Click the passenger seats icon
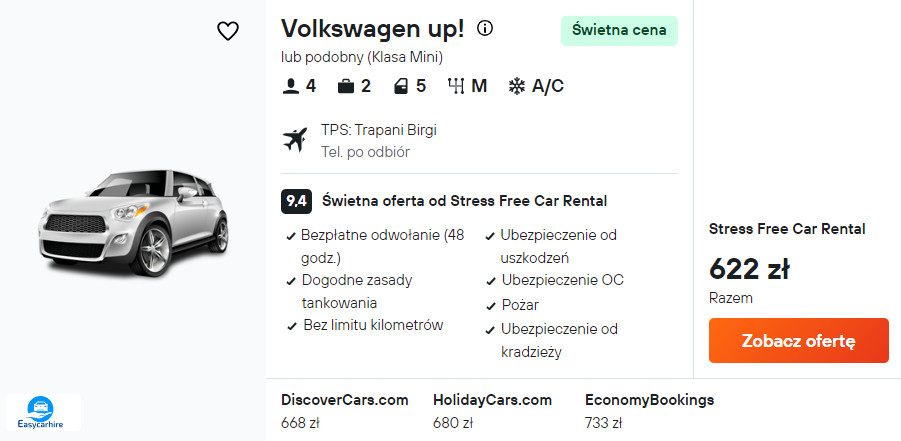The height and width of the screenshot is (441, 901). coord(291,86)
